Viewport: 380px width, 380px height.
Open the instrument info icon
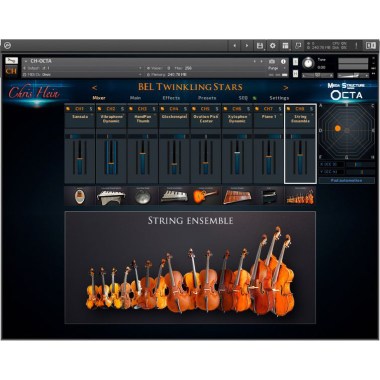[x=283, y=61]
